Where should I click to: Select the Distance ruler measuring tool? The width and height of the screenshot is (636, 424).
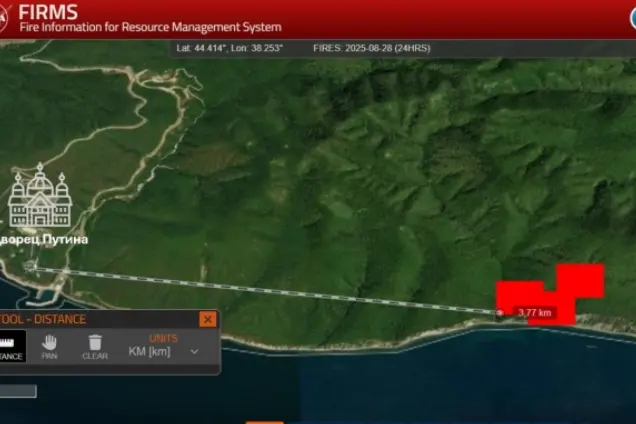(x=12, y=346)
